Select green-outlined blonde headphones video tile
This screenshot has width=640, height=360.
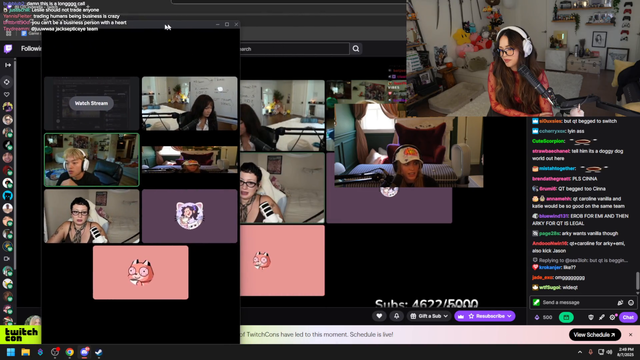(91, 160)
